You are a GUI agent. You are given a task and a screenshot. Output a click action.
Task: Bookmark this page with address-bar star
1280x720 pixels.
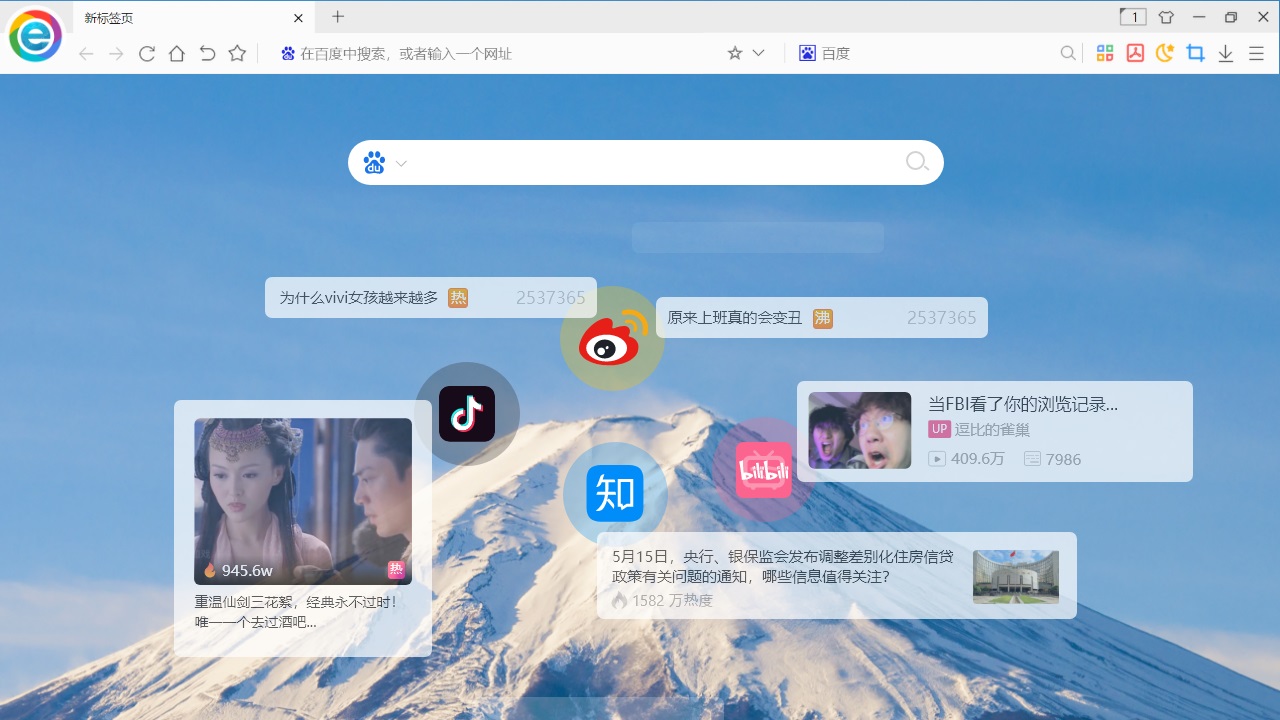click(735, 53)
